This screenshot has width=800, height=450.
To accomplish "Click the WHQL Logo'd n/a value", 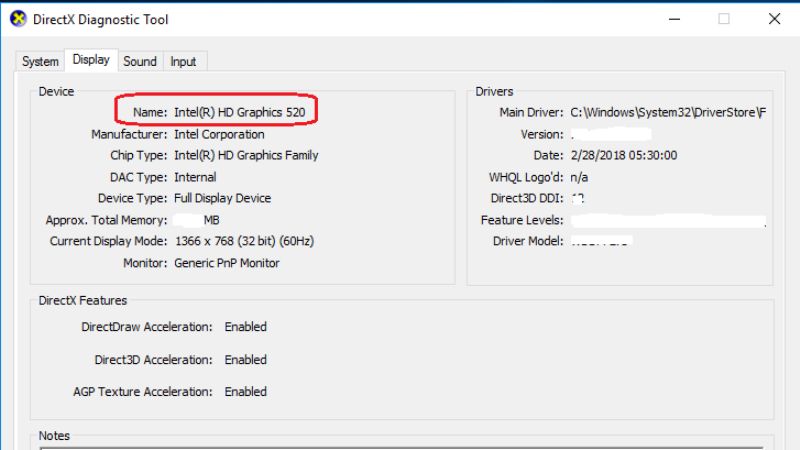I will tap(579, 177).
